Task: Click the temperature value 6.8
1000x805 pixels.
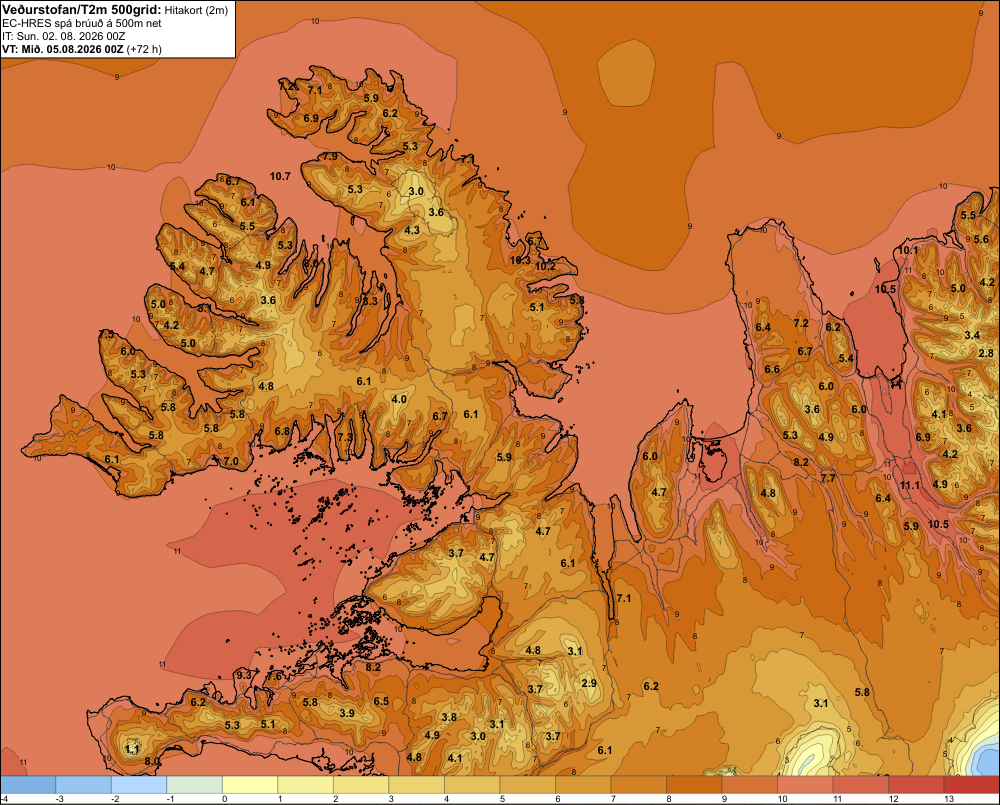Action: (x=282, y=431)
